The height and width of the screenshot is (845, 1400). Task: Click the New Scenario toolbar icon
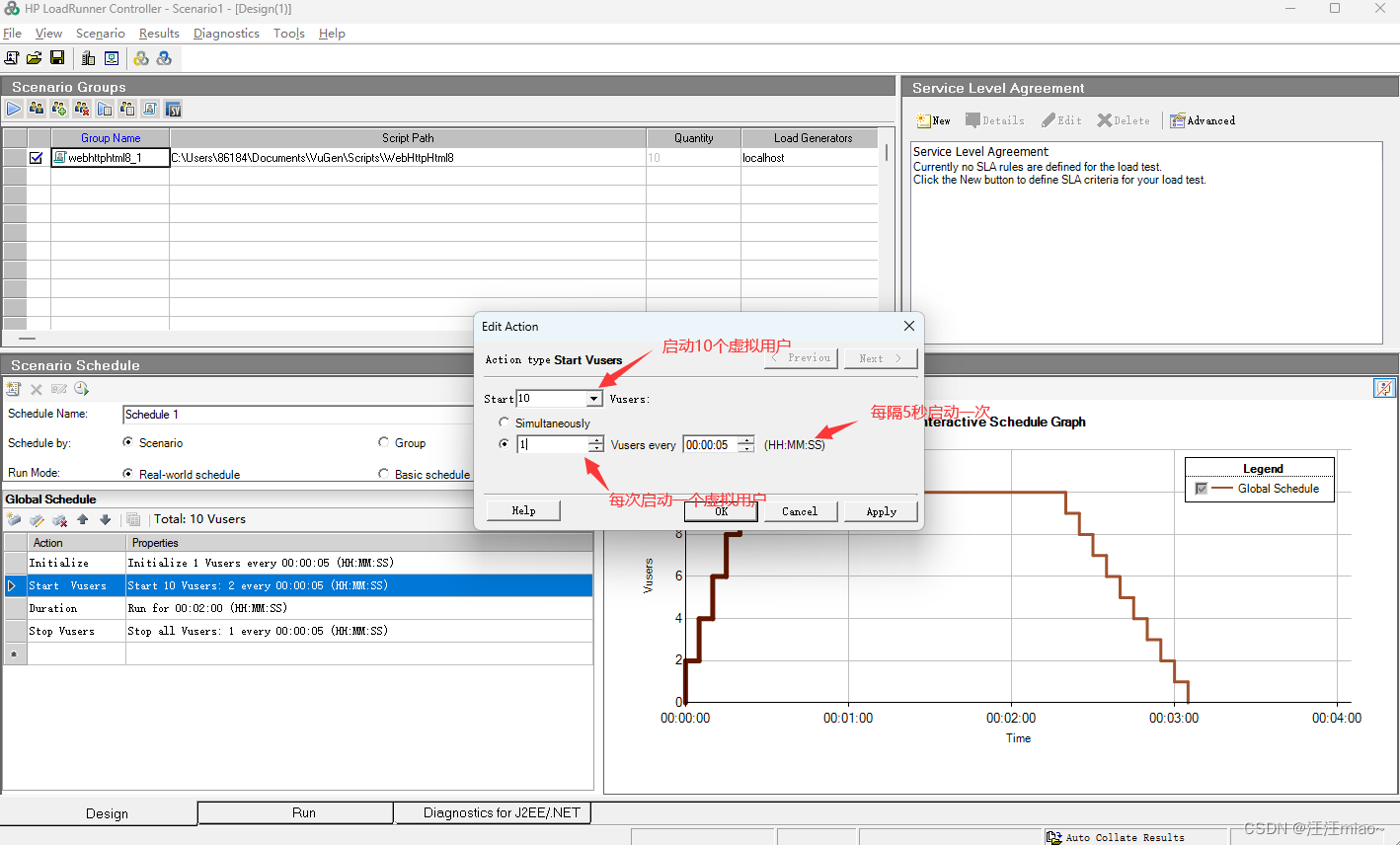click(x=12, y=58)
